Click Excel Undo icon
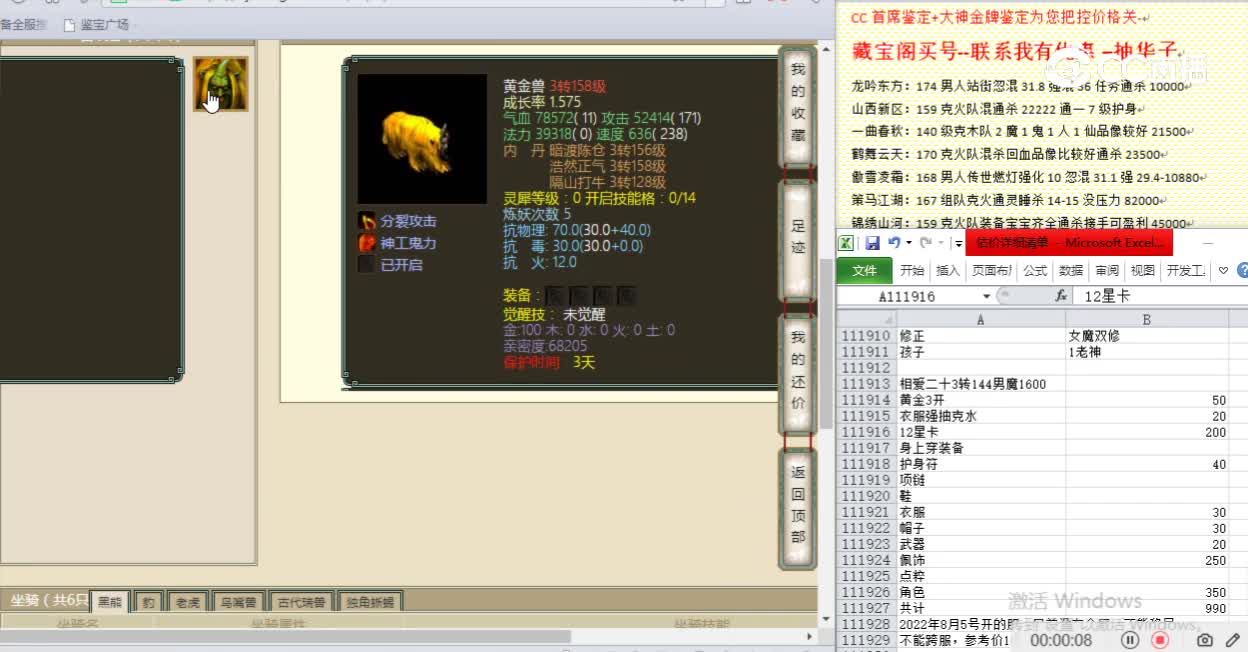 [x=894, y=243]
